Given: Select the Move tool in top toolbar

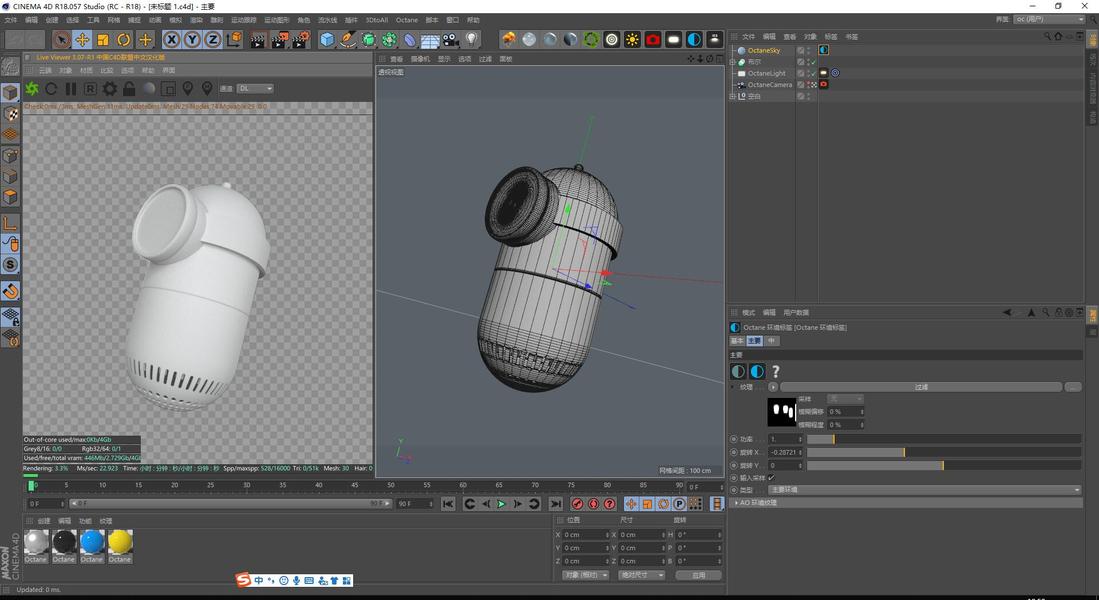Looking at the screenshot, I should (82, 40).
